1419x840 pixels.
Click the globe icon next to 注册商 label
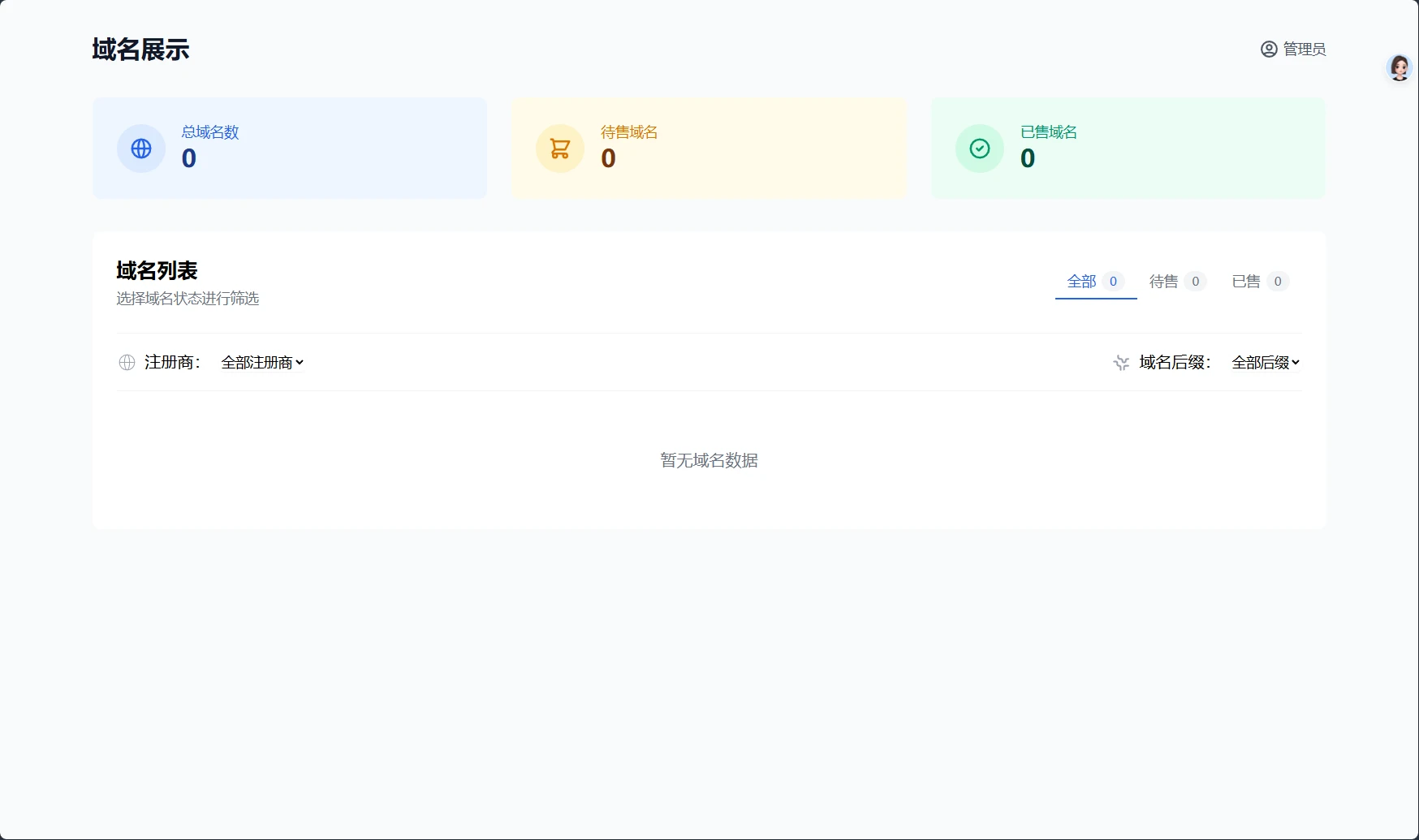click(x=127, y=363)
